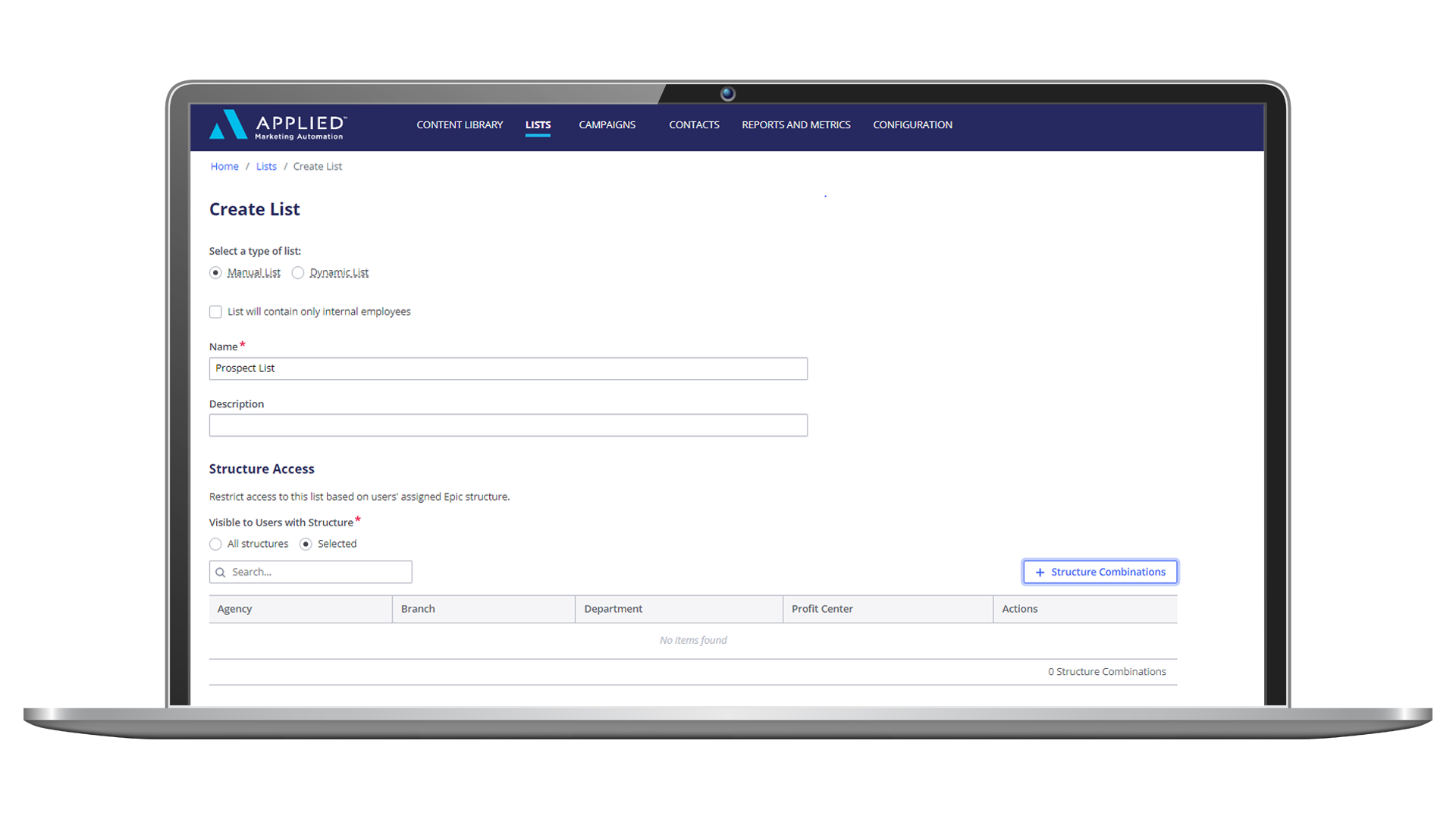Open Reports and Metrics

795,125
